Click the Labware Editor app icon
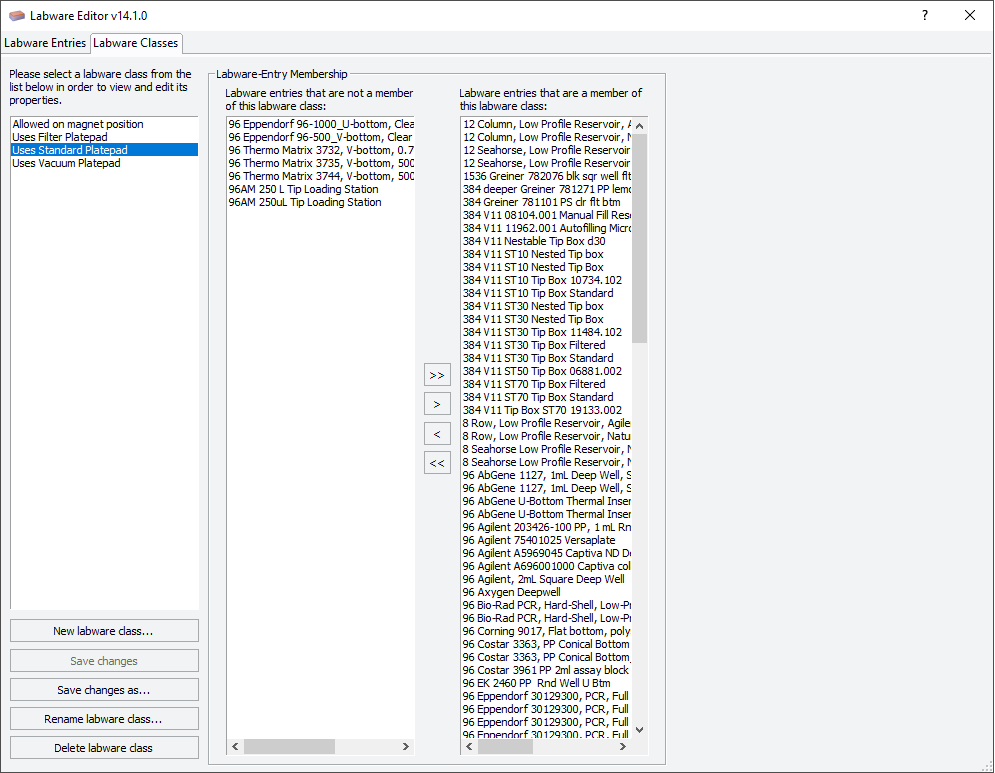The height and width of the screenshot is (773, 995). (x=16, y=15)
